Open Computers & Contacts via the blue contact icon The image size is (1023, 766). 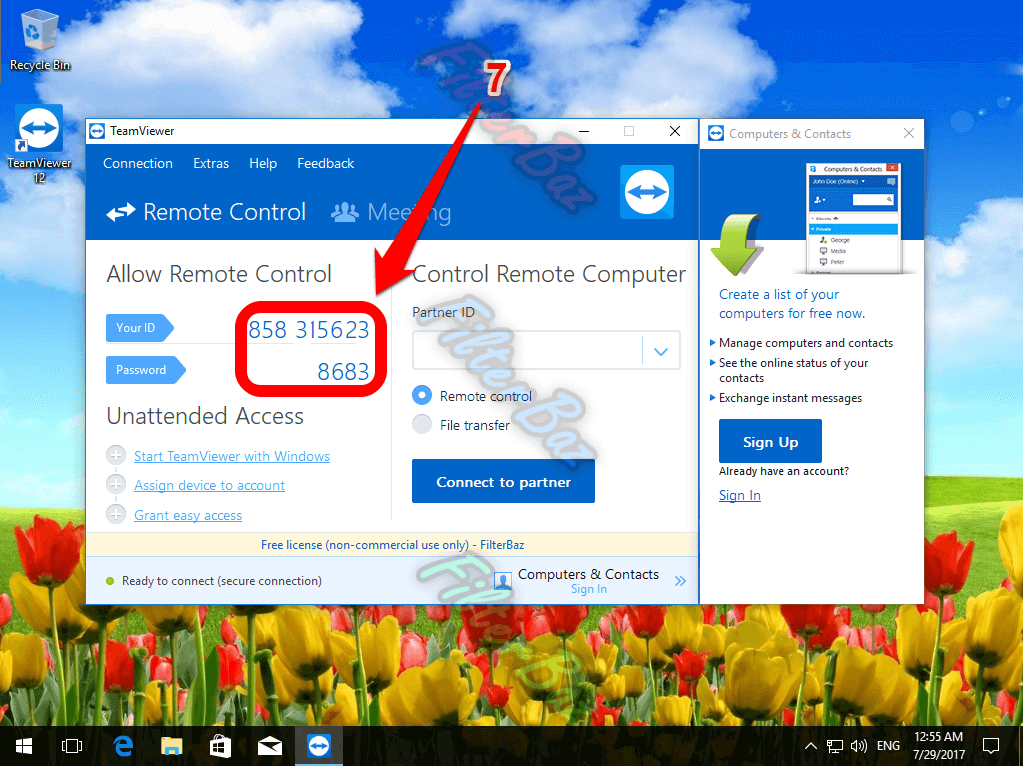[x=501, y=580]
